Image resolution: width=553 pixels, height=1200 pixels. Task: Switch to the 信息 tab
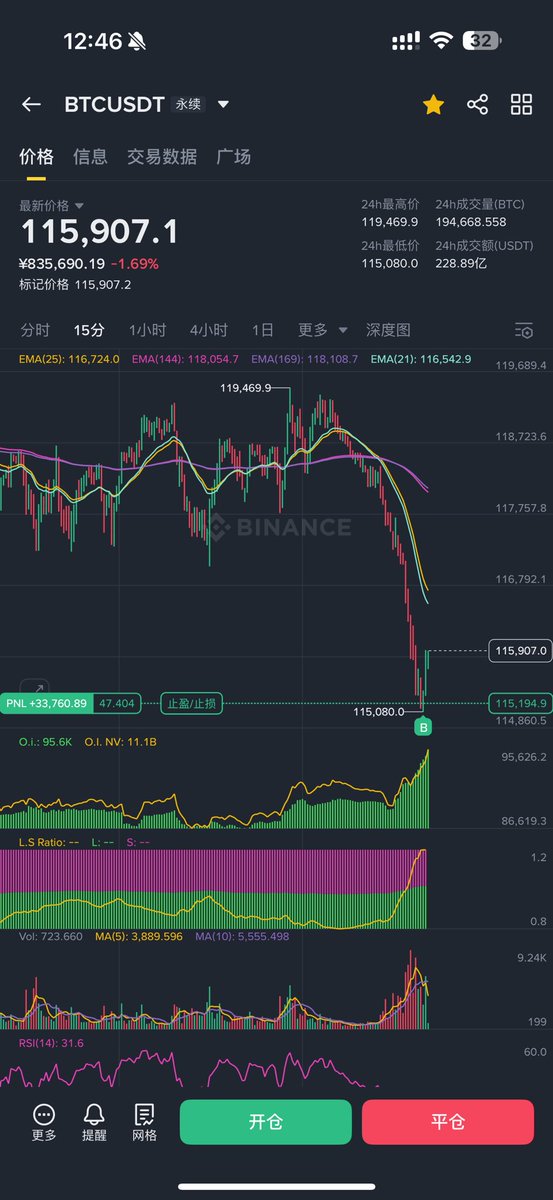point(90,157)
